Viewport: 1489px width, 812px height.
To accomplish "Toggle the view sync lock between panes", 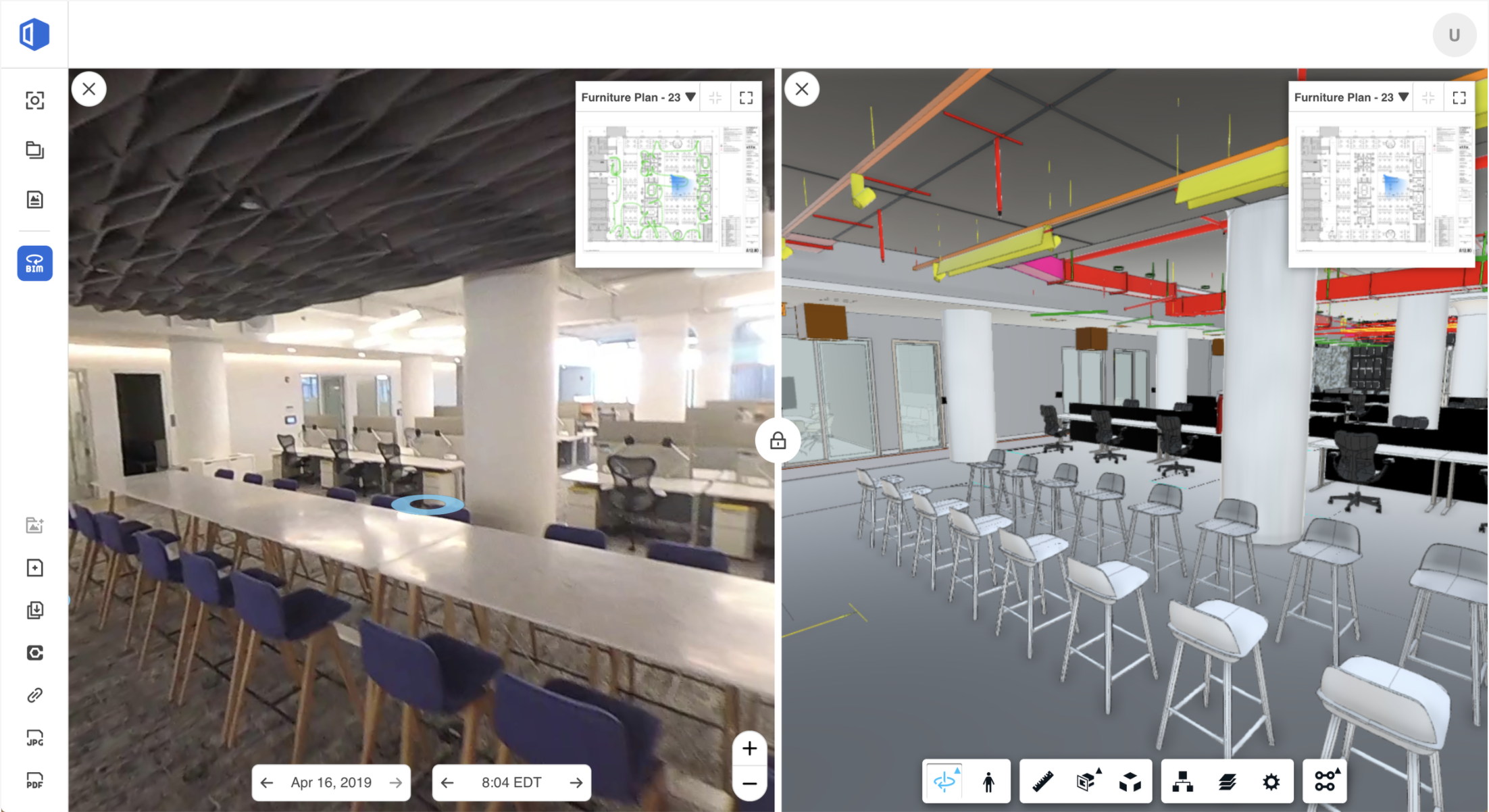I will (778, 441).
